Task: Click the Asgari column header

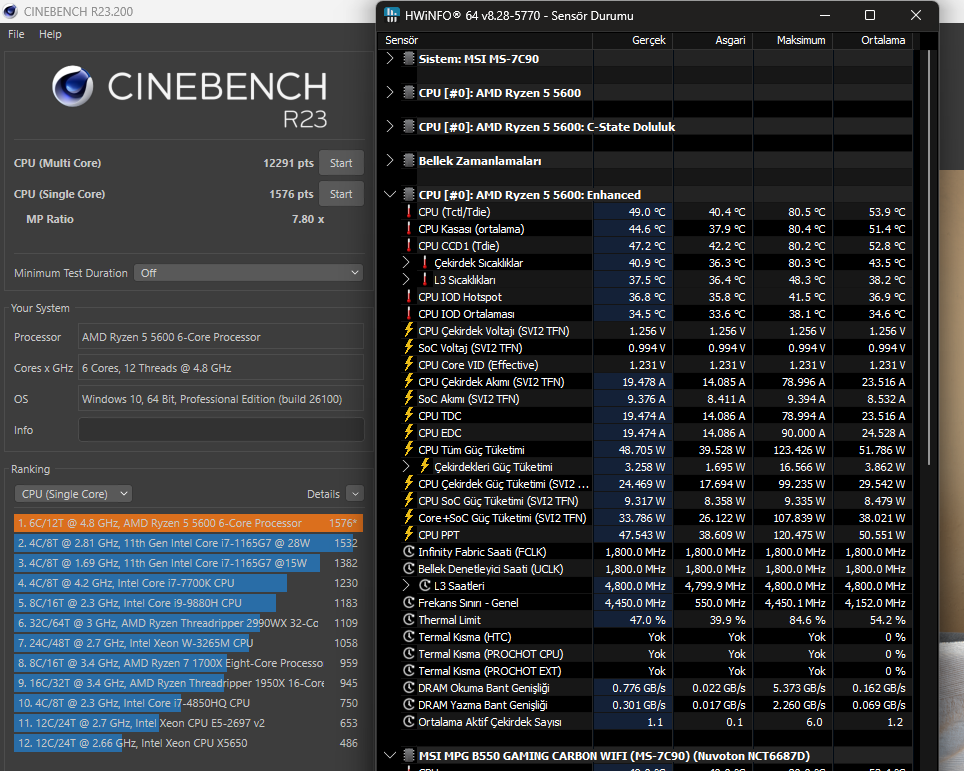Action: point(713,40)
